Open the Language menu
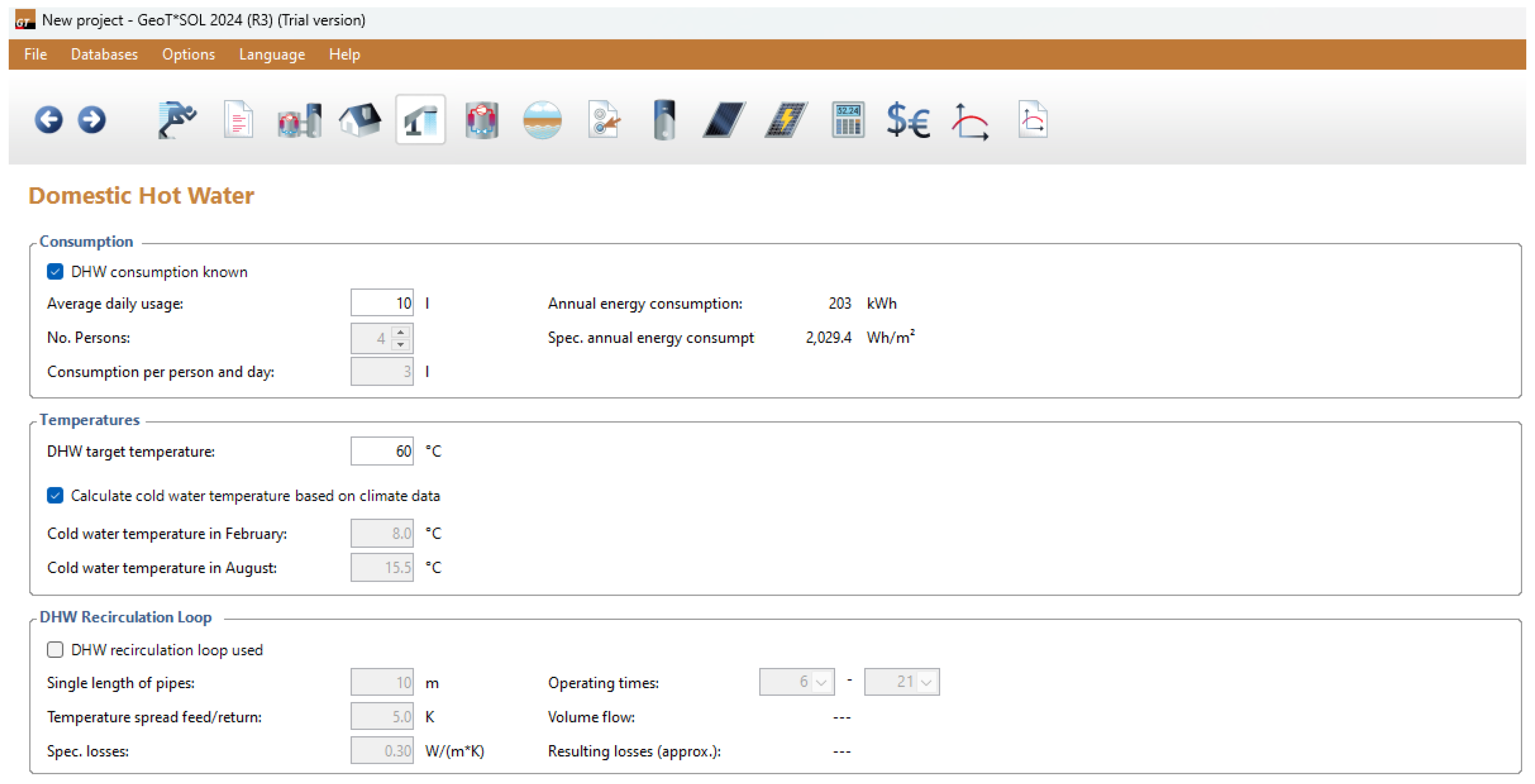Image resolution: width=1535 pixels, height=784 pixels. pyautogui.click(x=272, y=54)
